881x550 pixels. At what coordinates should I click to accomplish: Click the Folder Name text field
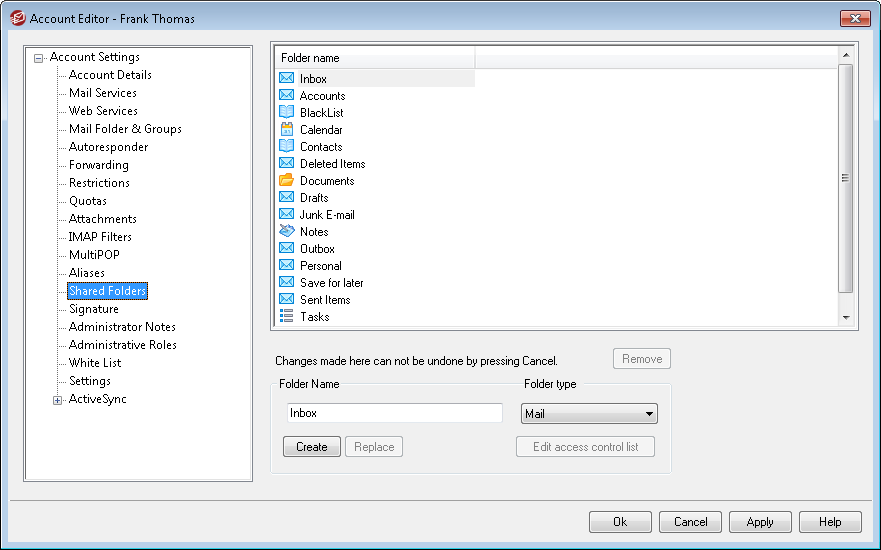394,414
